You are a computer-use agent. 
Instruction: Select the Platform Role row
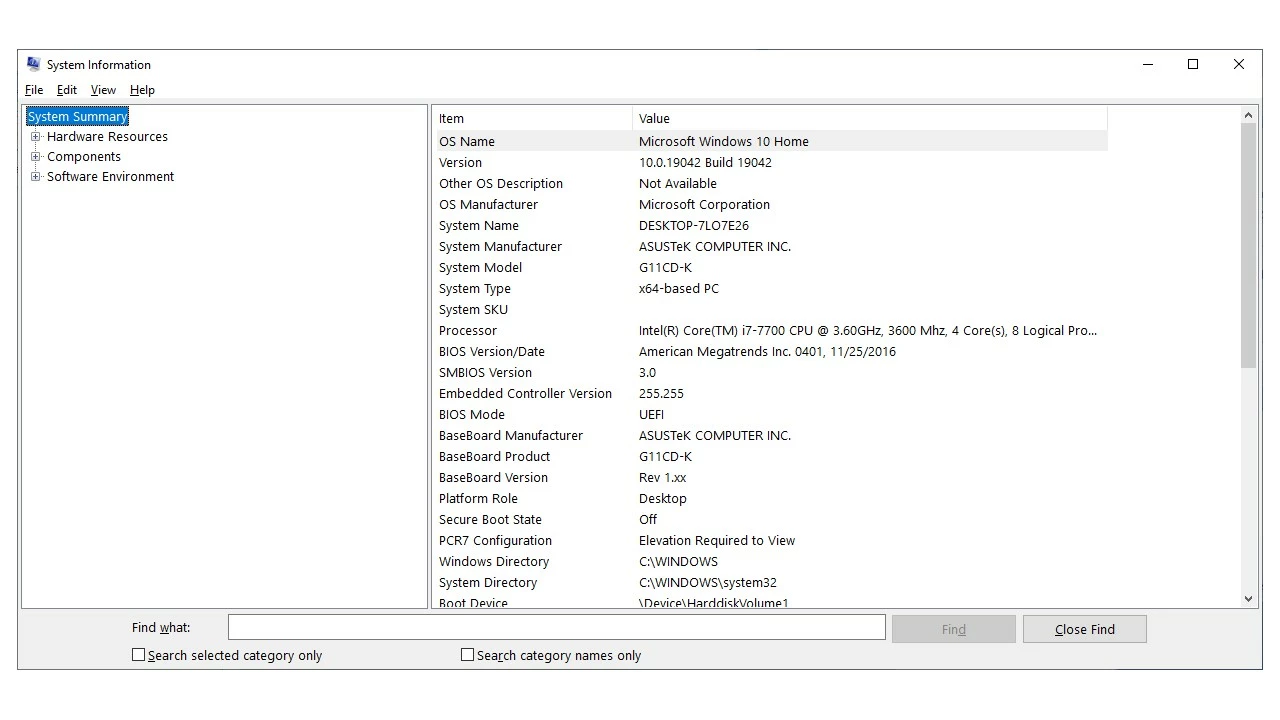771,498
